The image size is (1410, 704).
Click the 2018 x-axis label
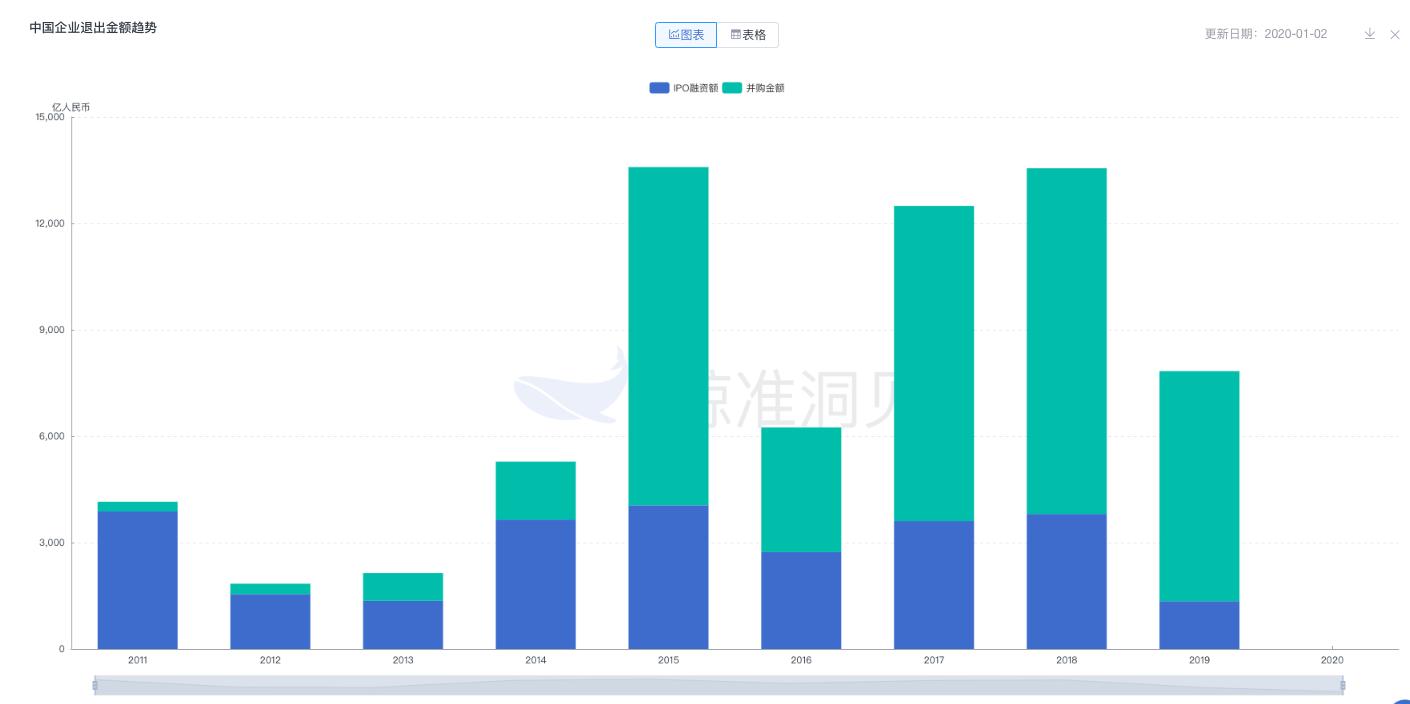click(x=1066, y=660)
